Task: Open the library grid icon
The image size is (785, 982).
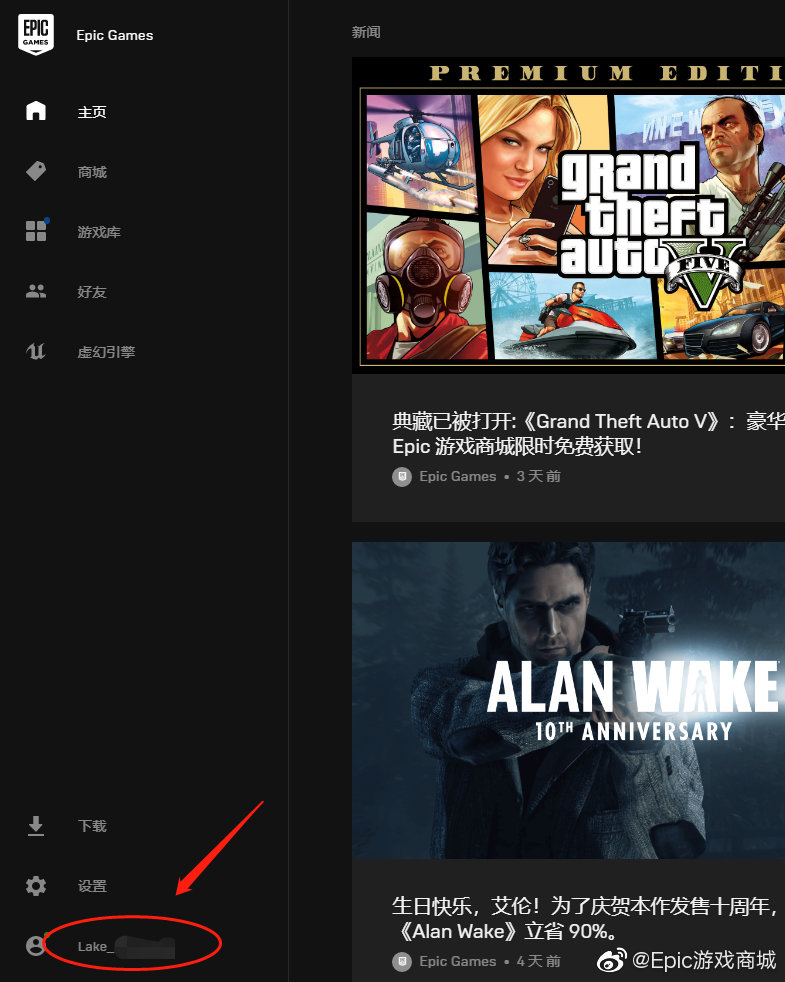Action: coord(36,232)
